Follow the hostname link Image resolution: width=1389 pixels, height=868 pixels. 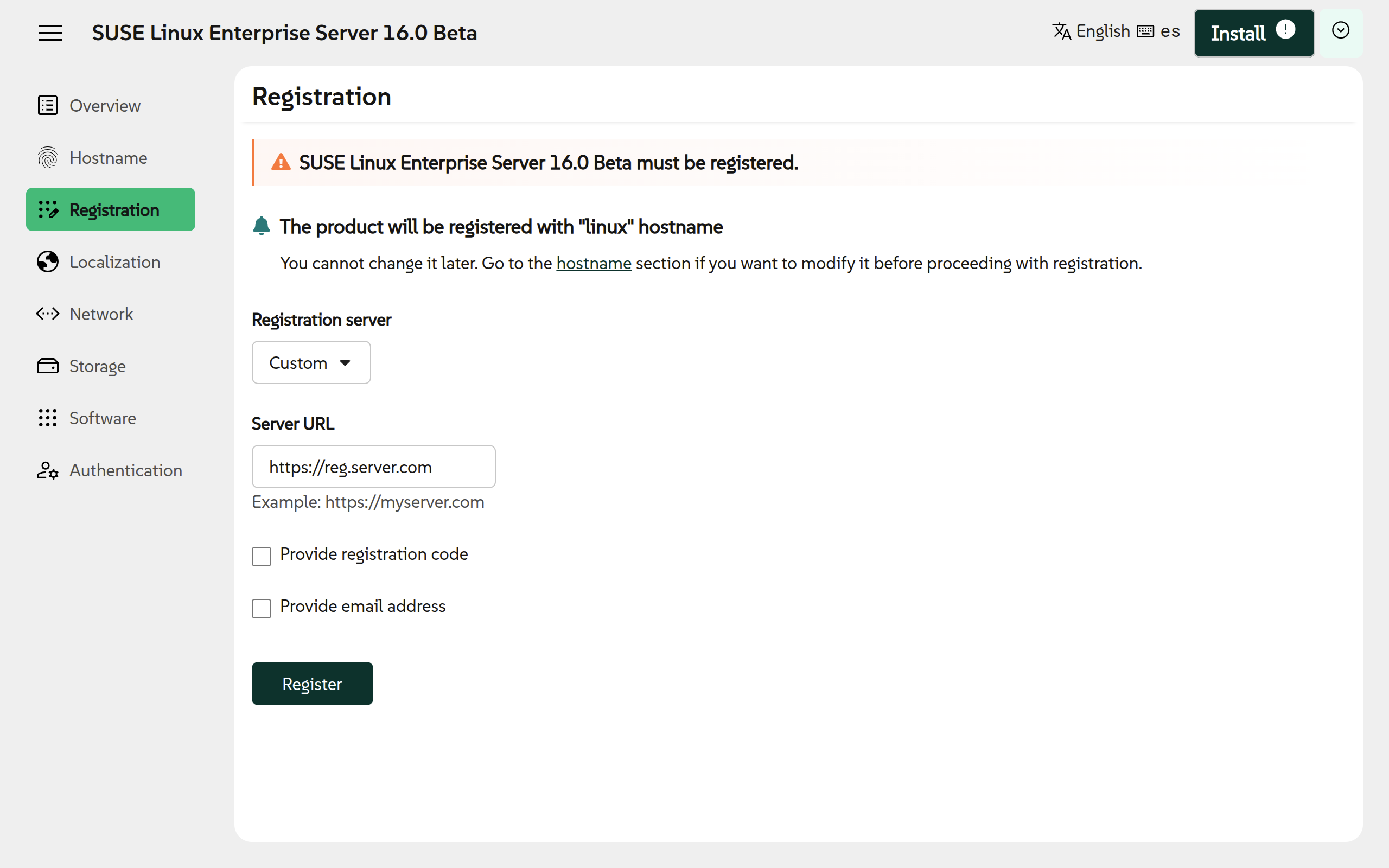pyautogui.click(x=594, y=263)
